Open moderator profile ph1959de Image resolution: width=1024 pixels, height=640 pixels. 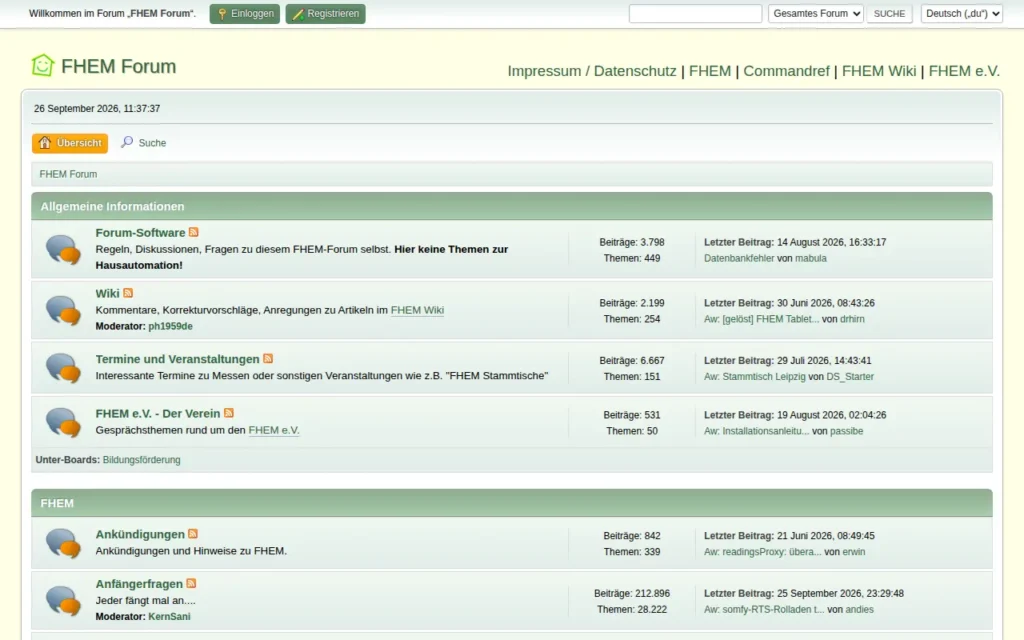[x=170, y=326]
